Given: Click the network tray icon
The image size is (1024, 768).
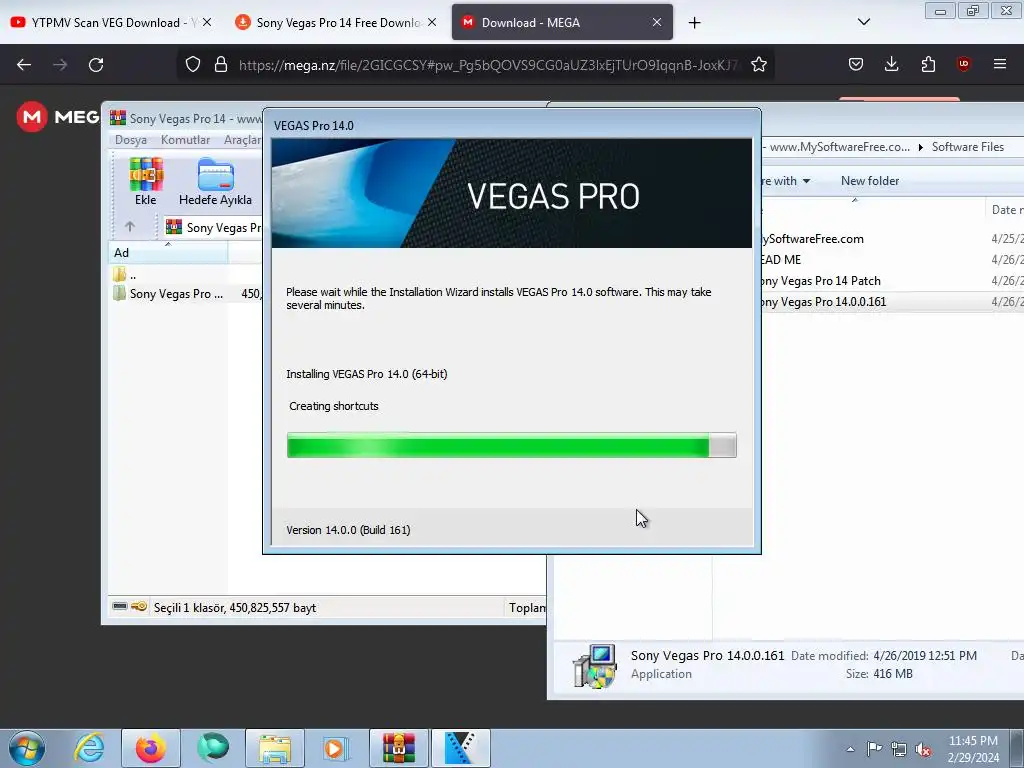Looking at the screenshot, I should [899, 749].
